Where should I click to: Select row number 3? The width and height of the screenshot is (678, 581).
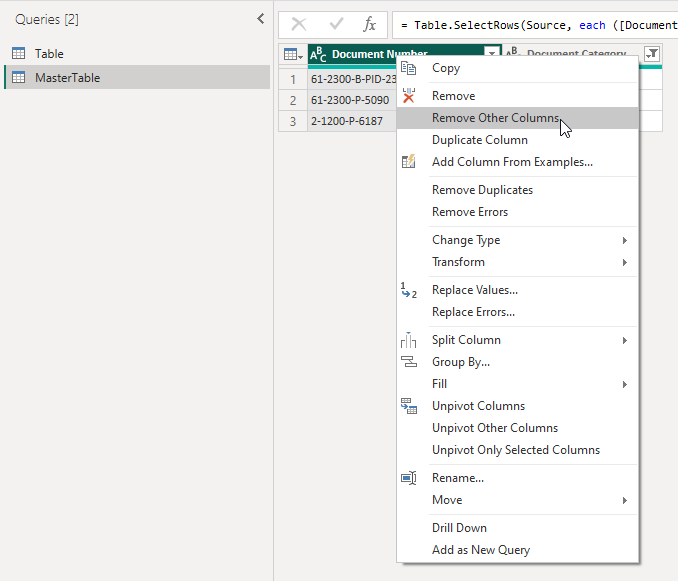point(293,121)
